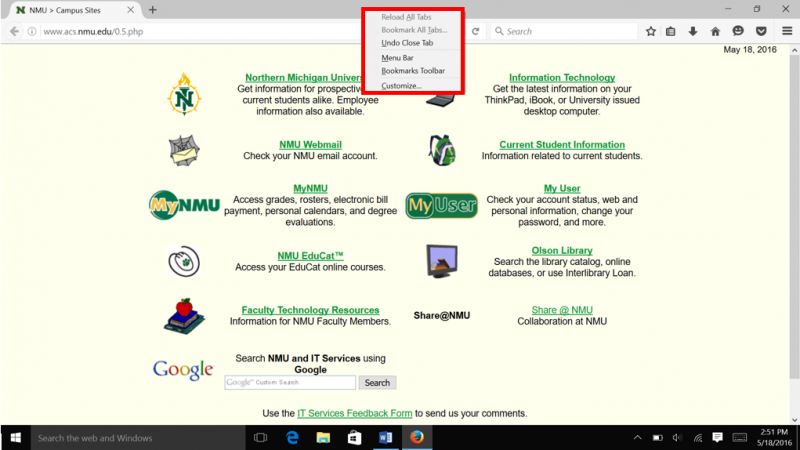
Task: Choose Bookmark All Tabs in context menu
Action: 414,30
